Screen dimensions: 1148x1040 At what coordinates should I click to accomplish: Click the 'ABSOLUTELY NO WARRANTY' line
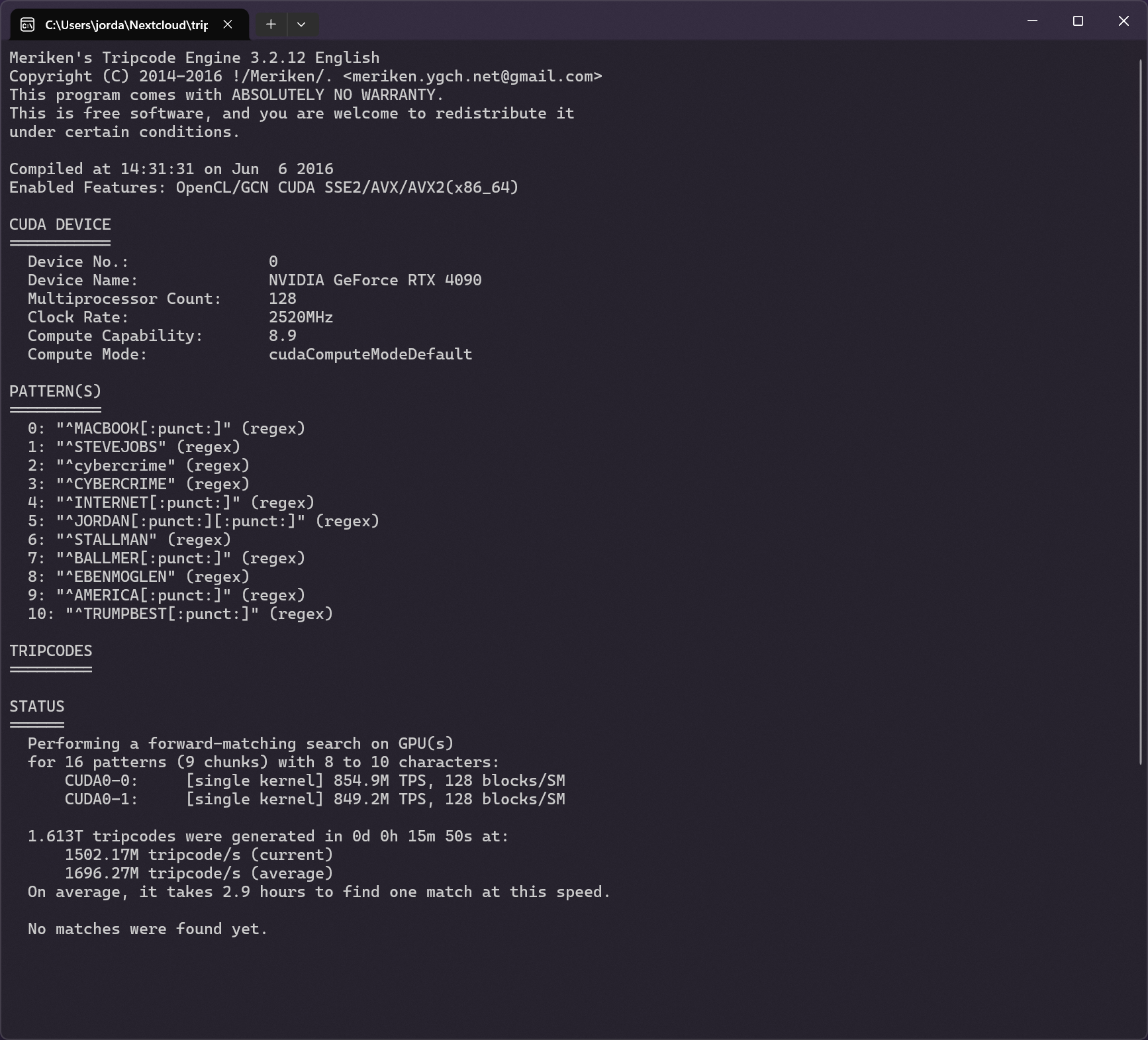tap(226, 95)
